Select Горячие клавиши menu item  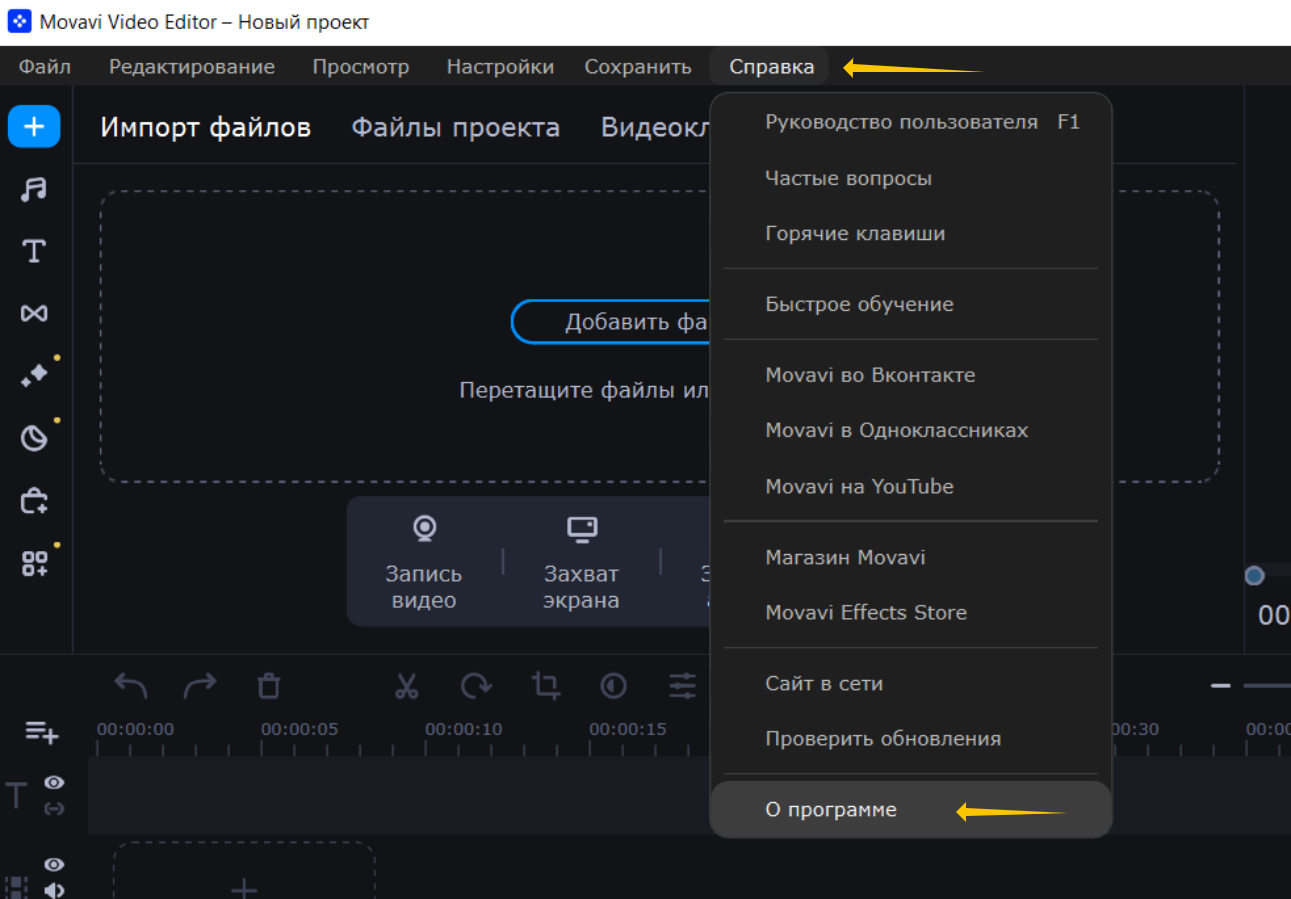911,233
